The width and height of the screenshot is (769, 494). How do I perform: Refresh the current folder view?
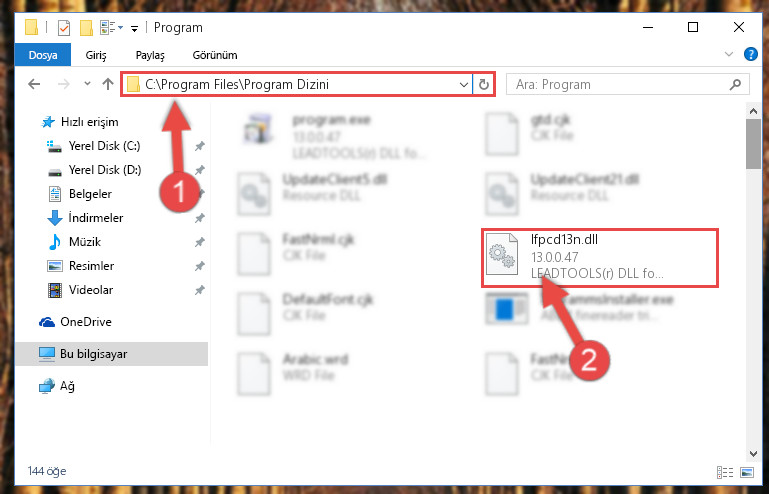click(484, 84)
